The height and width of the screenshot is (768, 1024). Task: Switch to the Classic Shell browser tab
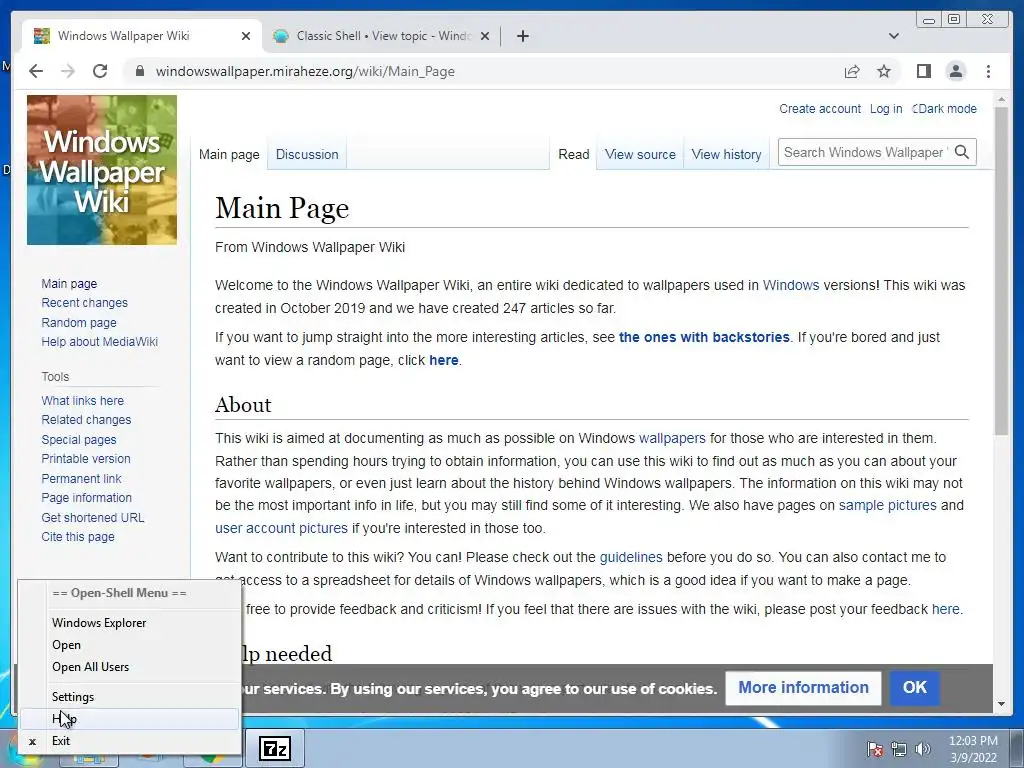(382, 36)
